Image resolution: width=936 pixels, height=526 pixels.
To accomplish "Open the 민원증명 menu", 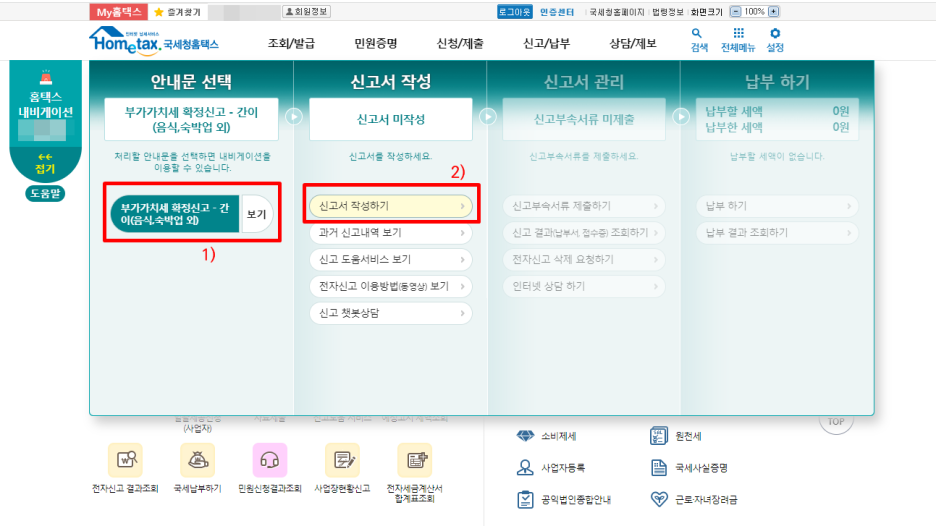I will [375, 43].
